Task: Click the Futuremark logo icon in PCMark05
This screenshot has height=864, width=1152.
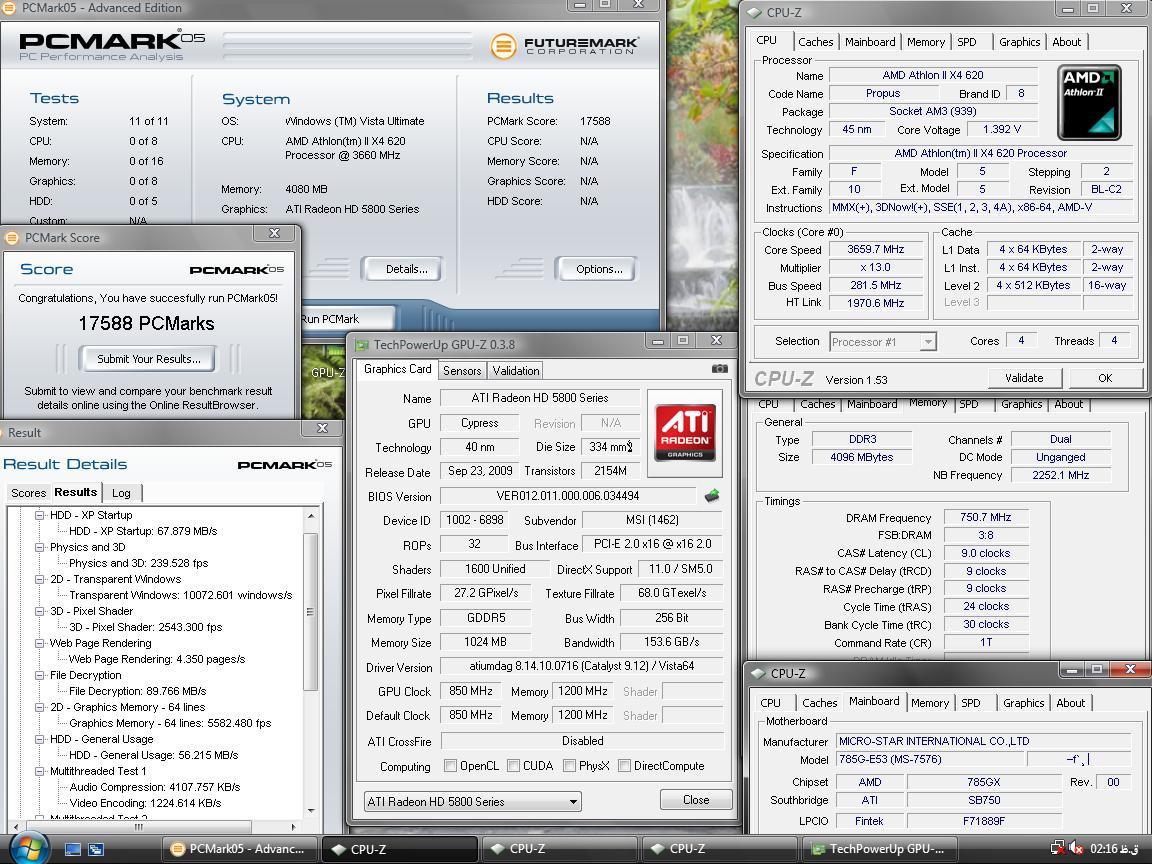Action: [503, 46]
